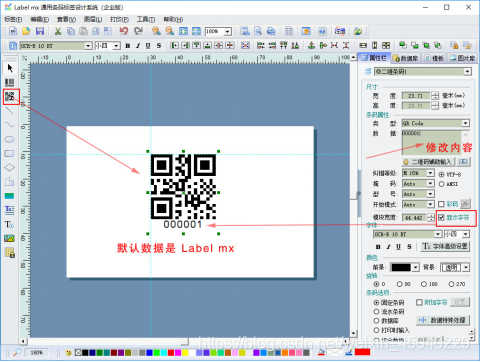Open the error correction M 15% dropdown
This screenshot has height=362, width=480.
430,173
